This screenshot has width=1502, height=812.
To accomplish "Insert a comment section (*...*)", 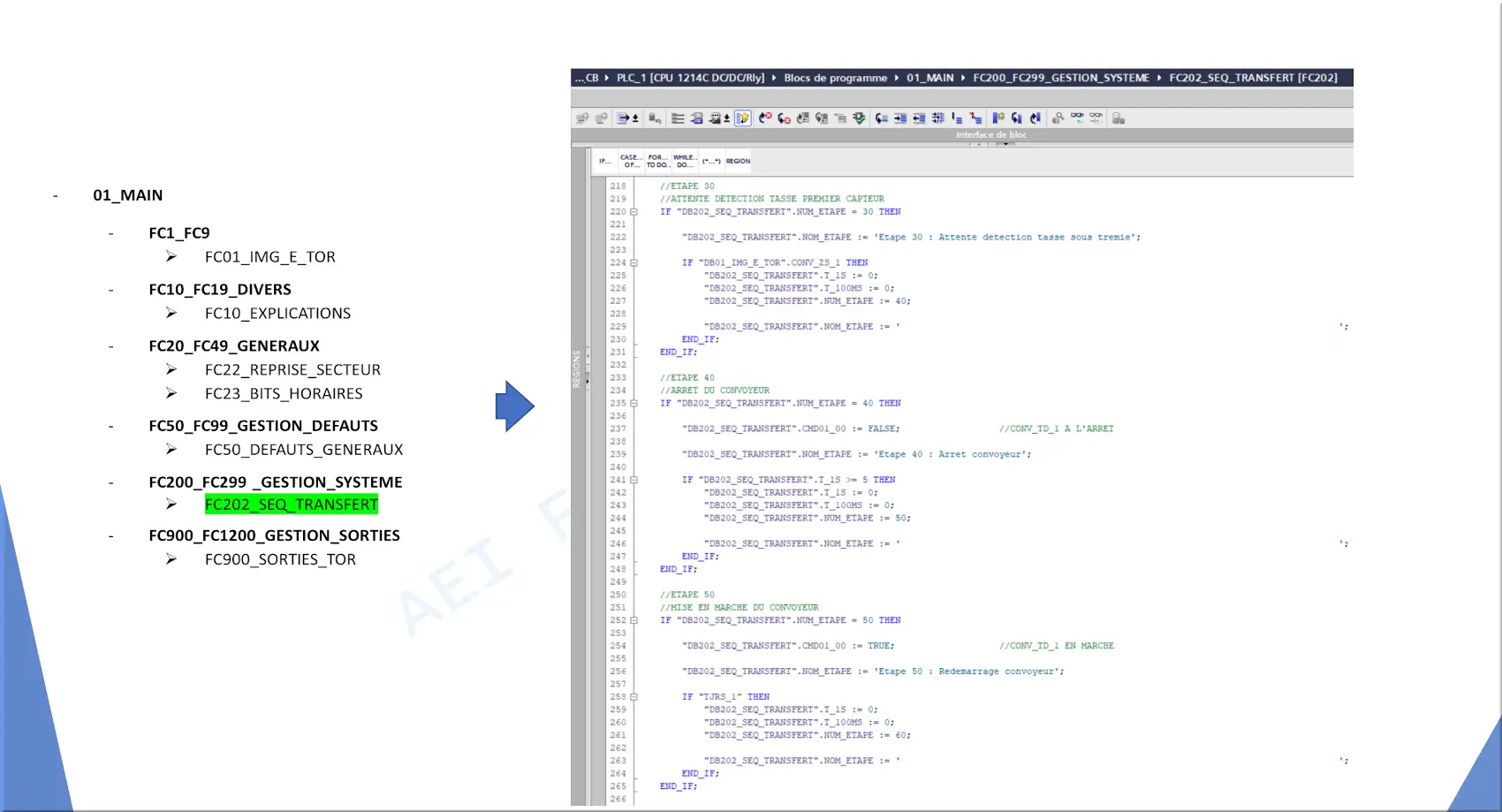I will pyautogui.click(x=711, y=162).
